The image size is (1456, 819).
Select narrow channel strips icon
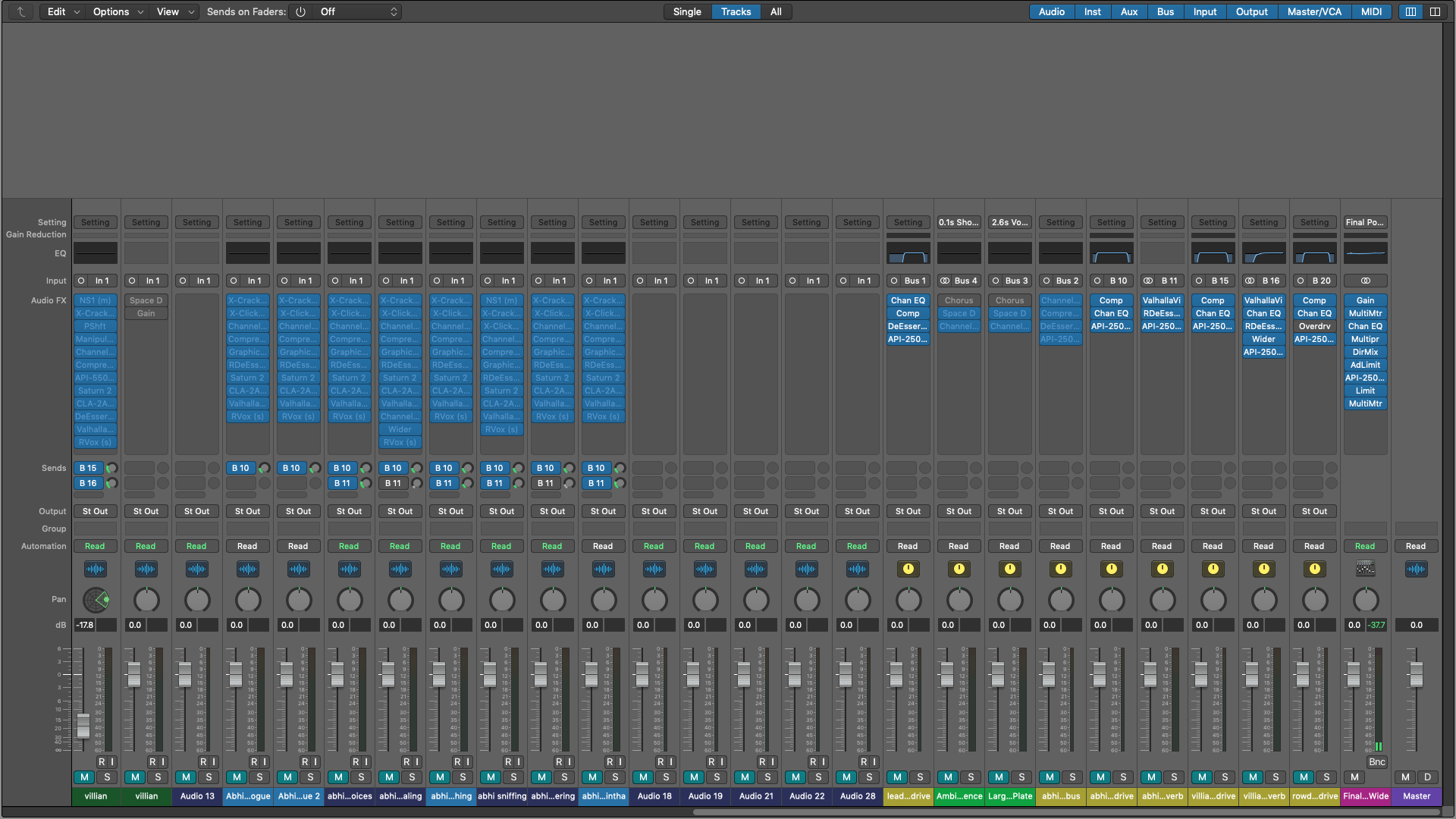(x=1410, y=11)
